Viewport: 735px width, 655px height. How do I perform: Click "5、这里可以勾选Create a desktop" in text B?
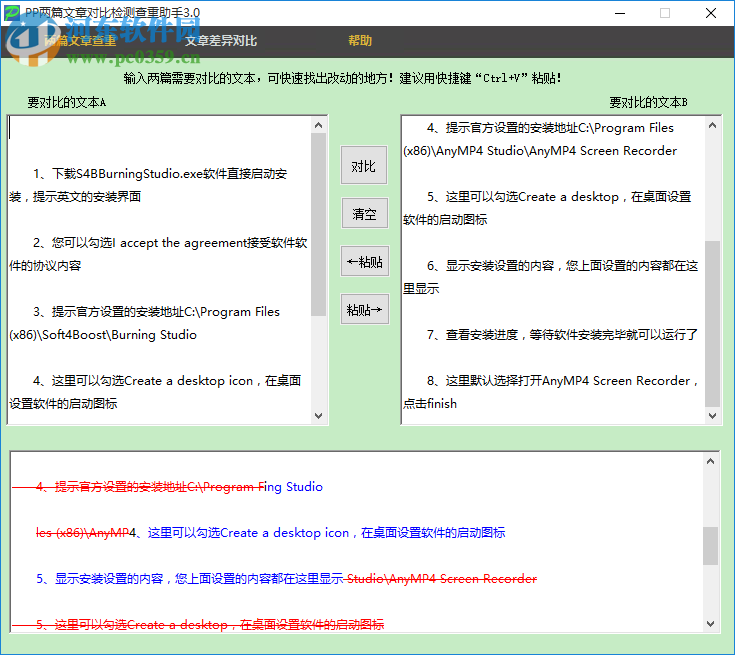[x=523, y=197]
